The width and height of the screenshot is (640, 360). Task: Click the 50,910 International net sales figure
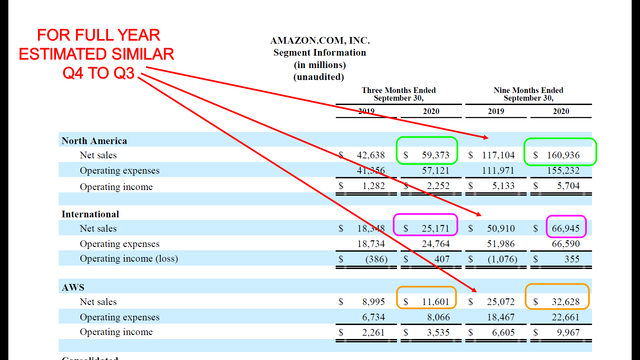[x=500, y=229]
